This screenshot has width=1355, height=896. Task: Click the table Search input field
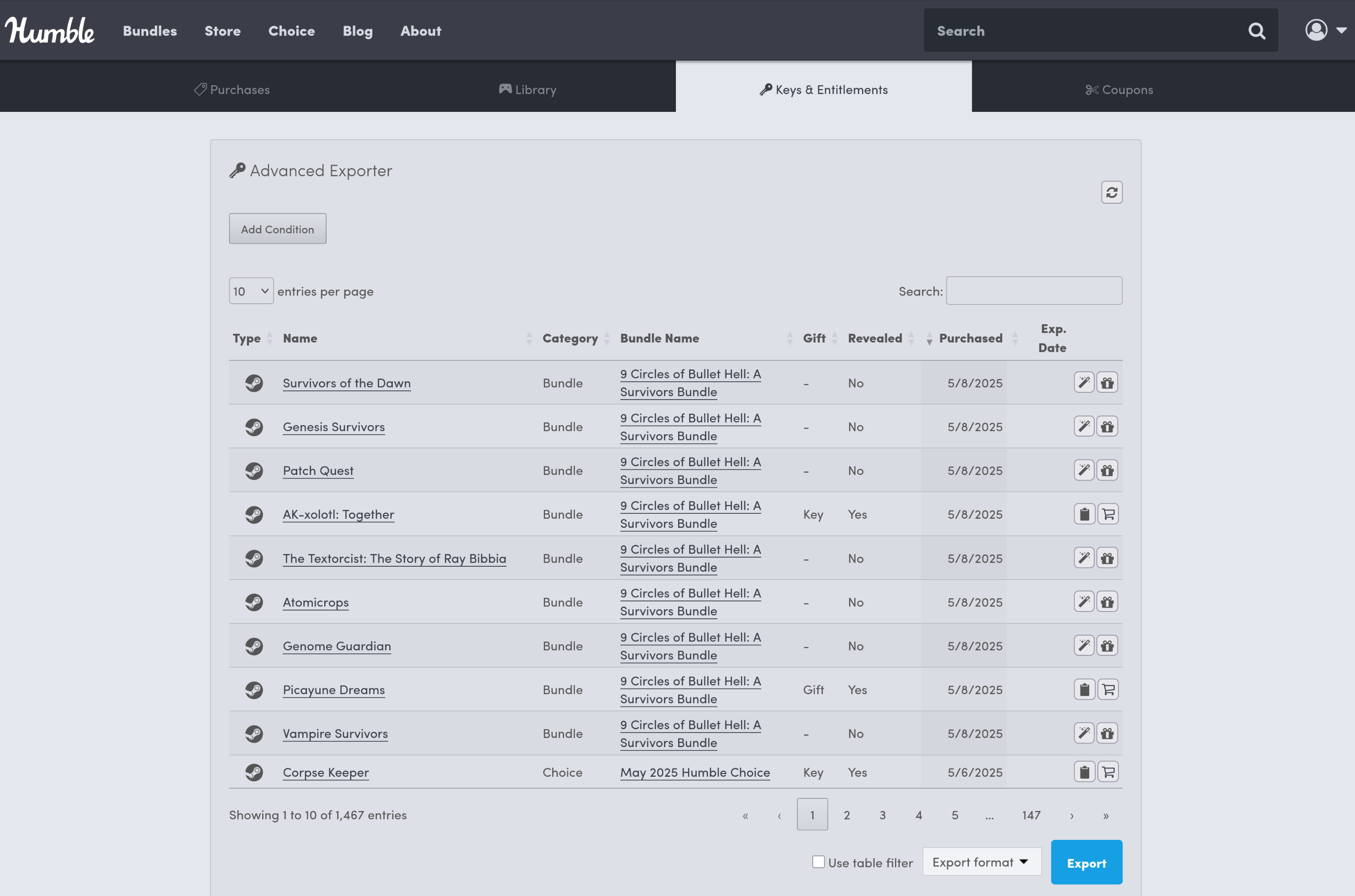1033,291
